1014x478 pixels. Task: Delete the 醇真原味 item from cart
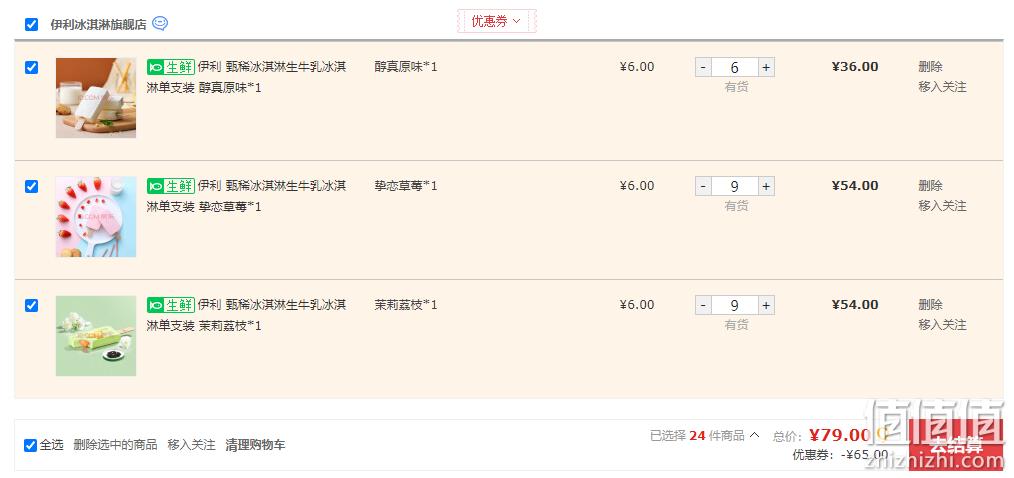[x=930, y=67]
